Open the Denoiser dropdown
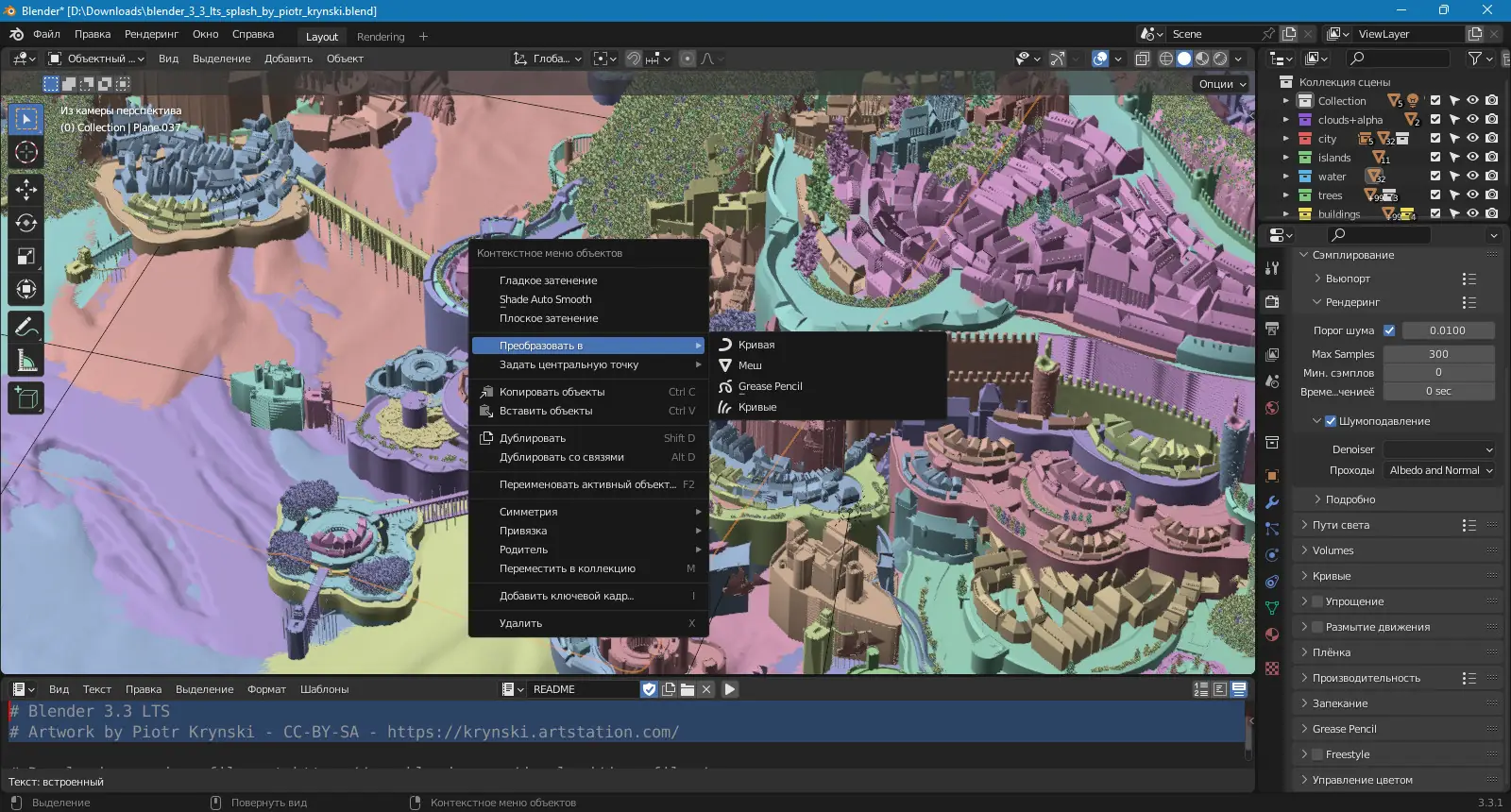This screenshot has width=1511, height=812. (1438, 449)
